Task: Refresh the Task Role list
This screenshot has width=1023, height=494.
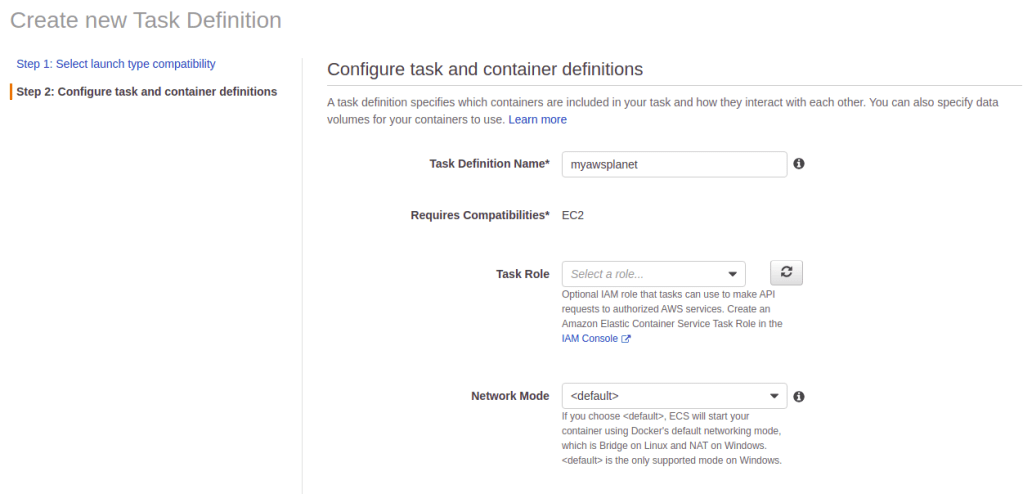Action: tap(786, 272)
